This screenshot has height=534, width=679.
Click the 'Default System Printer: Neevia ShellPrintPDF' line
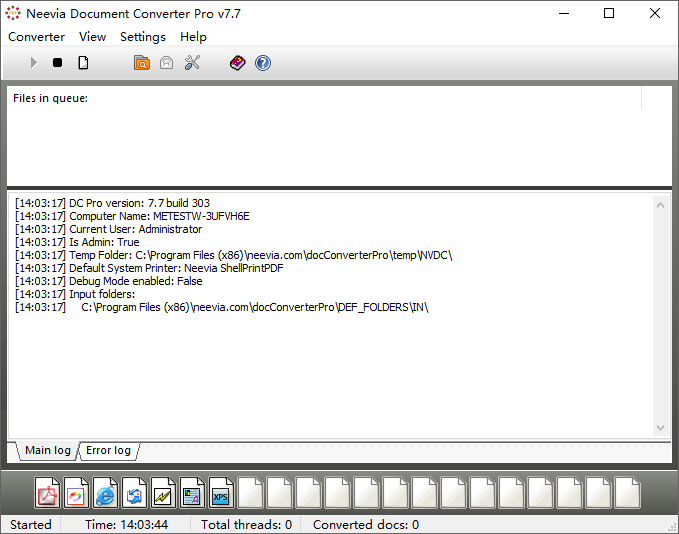click(x=149, y=268)
